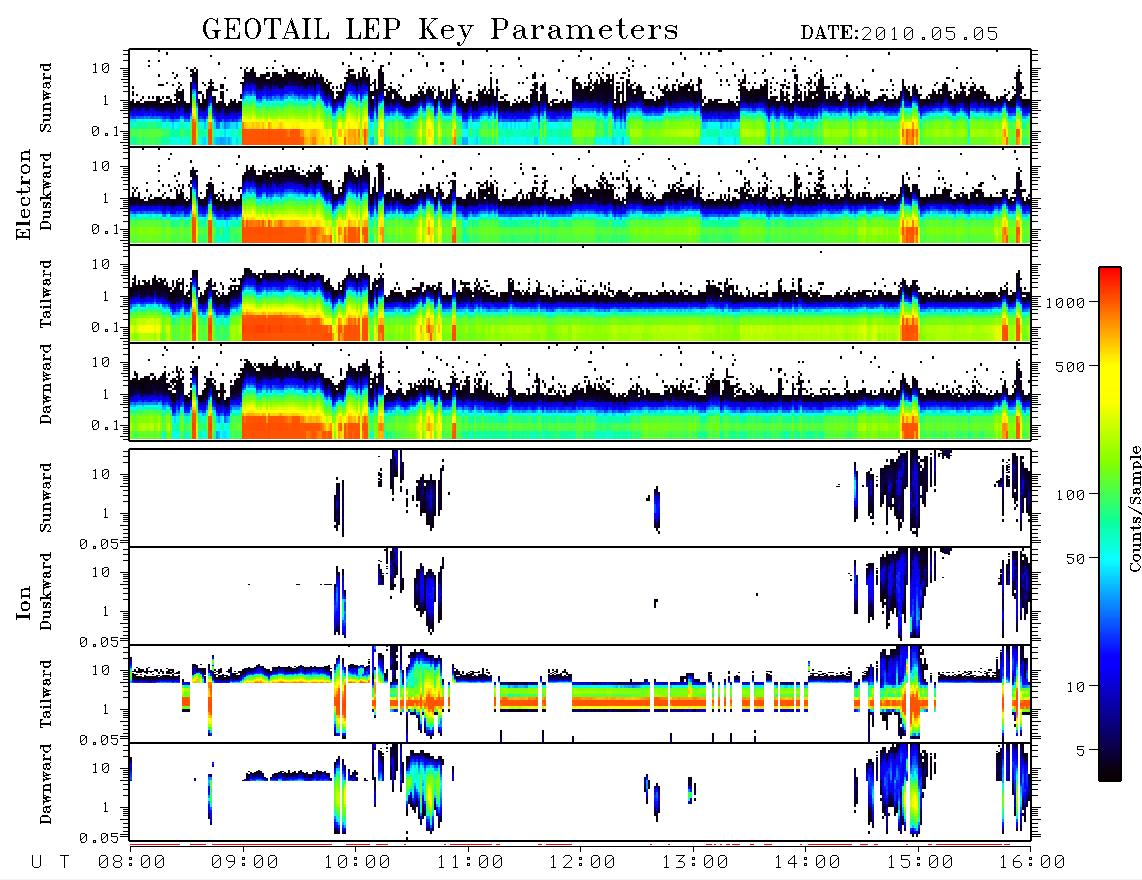Click the Ion Dawnward panel label
The height and width of the screenshot is (880, 1142).
[x=46, y=784]
